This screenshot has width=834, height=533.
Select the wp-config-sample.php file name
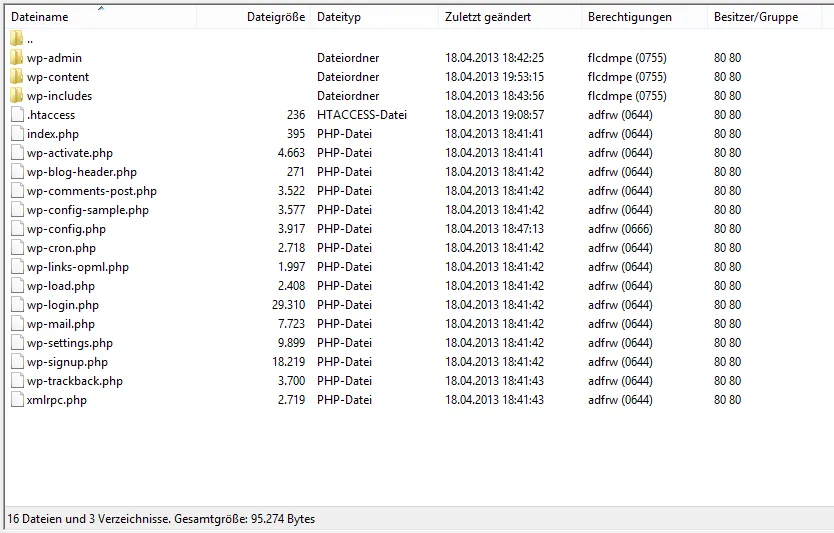[88, 210]
